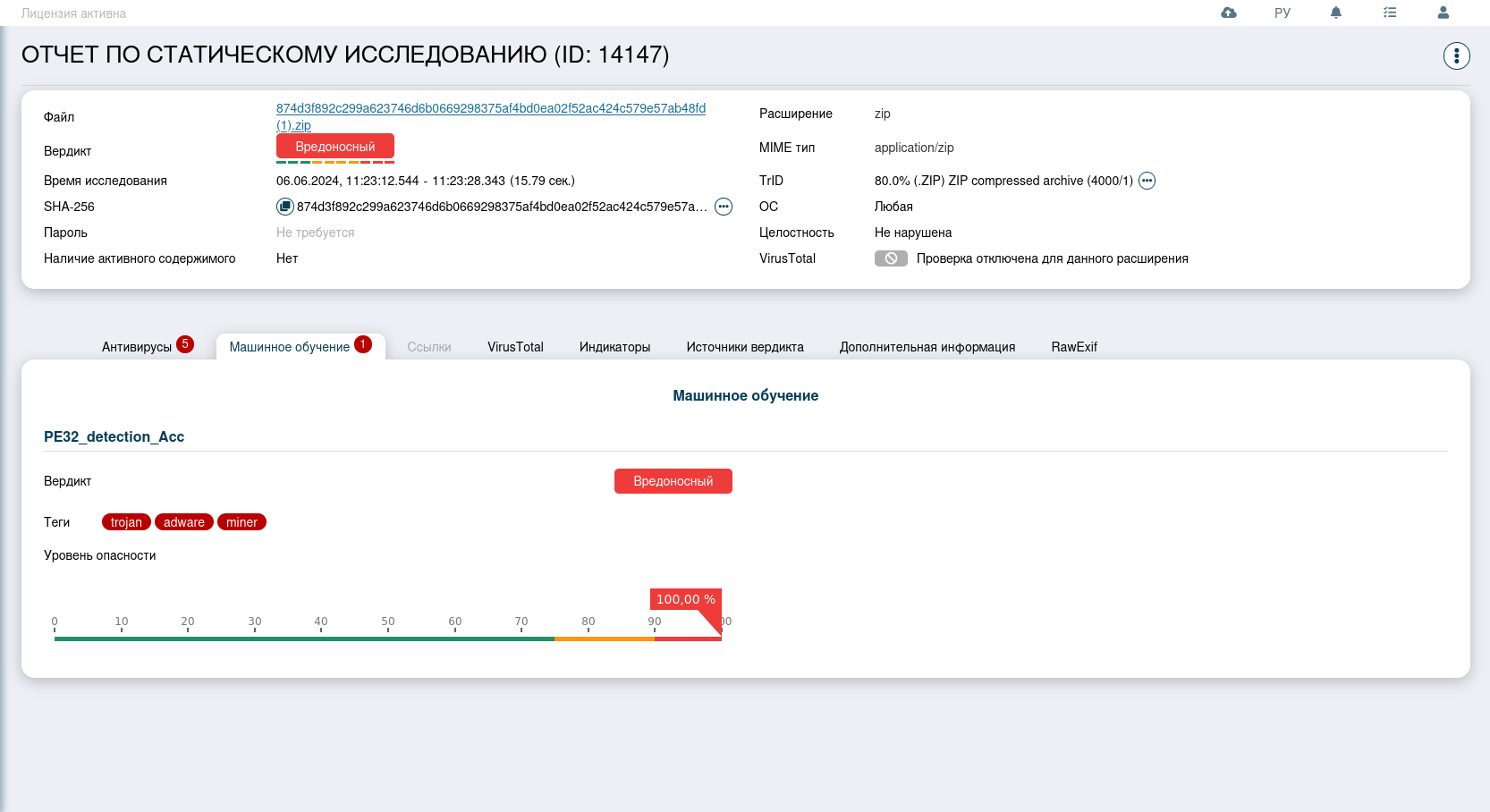The image size is (1490, 812).
Task: Expand the full SHA-256 hash
Action: coord(724,207)
